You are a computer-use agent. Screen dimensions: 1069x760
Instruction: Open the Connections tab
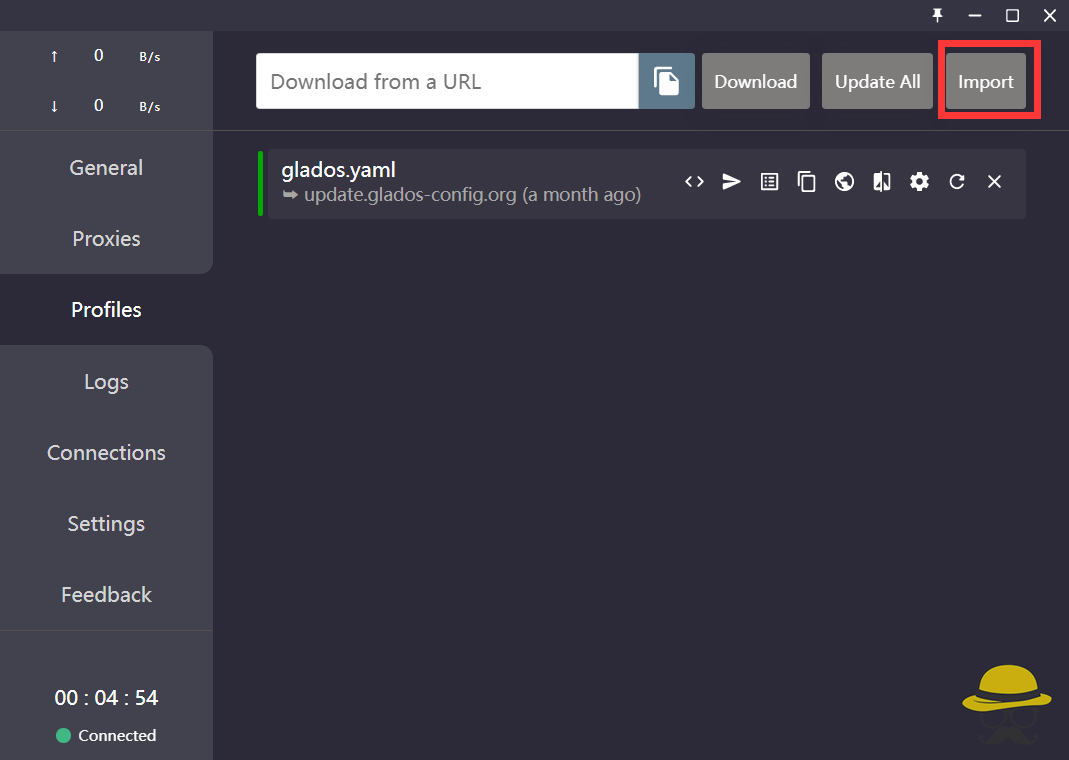click(106, 453)
